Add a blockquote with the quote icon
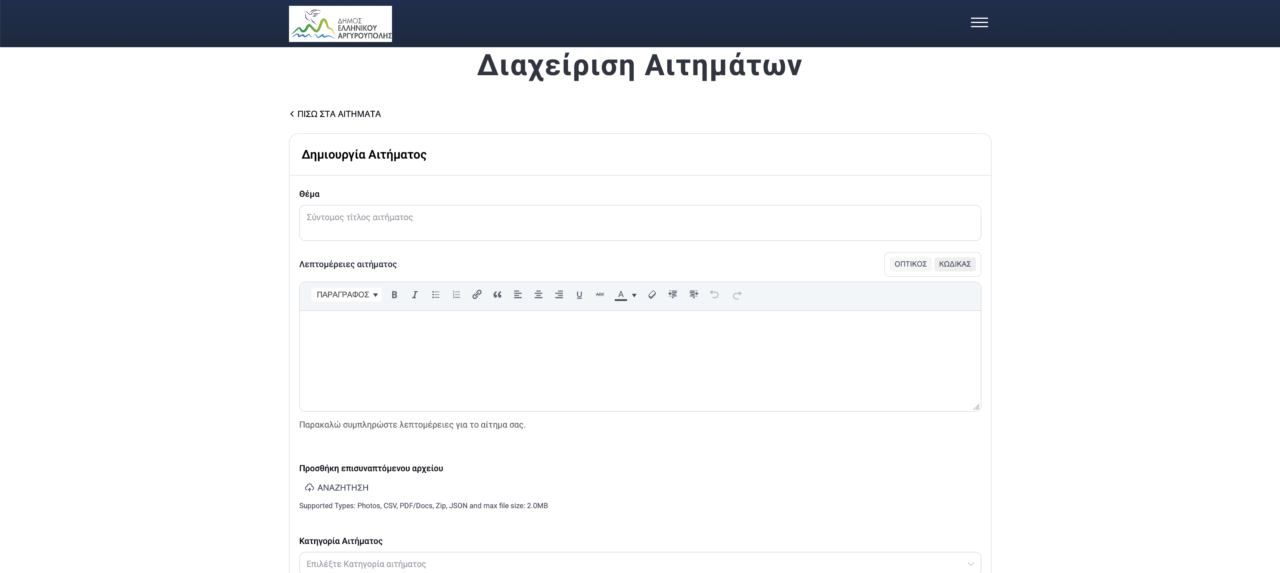 coord(497,295)
